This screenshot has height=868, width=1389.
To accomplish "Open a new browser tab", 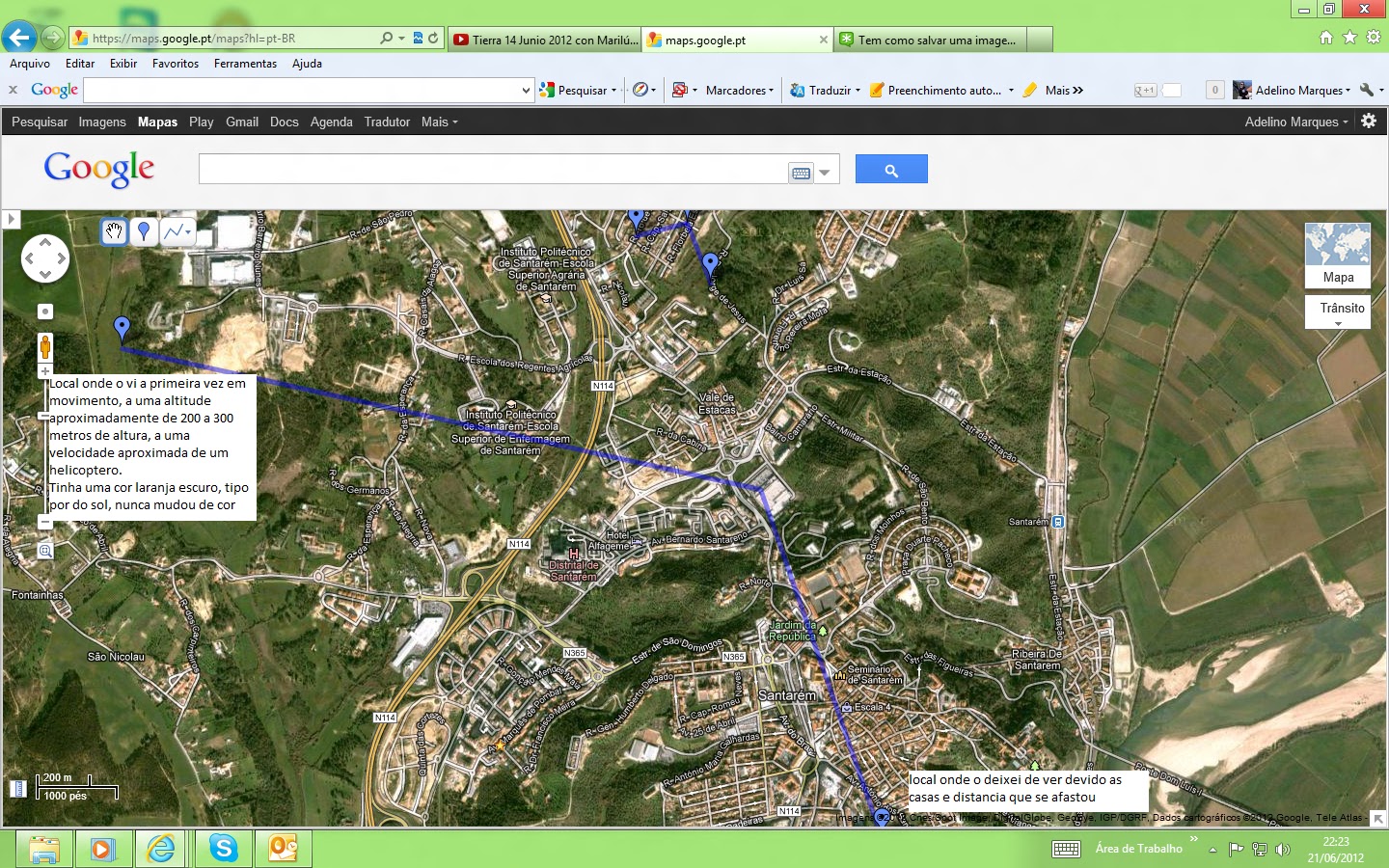I will tap(1040, 40).
